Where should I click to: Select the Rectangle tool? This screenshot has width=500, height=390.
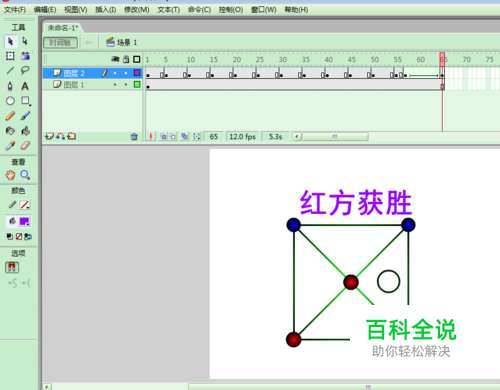tap(26, 101)
